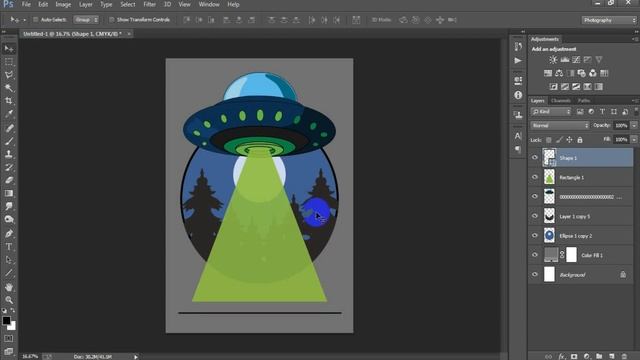
Task: Select the Line shape tool
Action: tap(9, 273)
